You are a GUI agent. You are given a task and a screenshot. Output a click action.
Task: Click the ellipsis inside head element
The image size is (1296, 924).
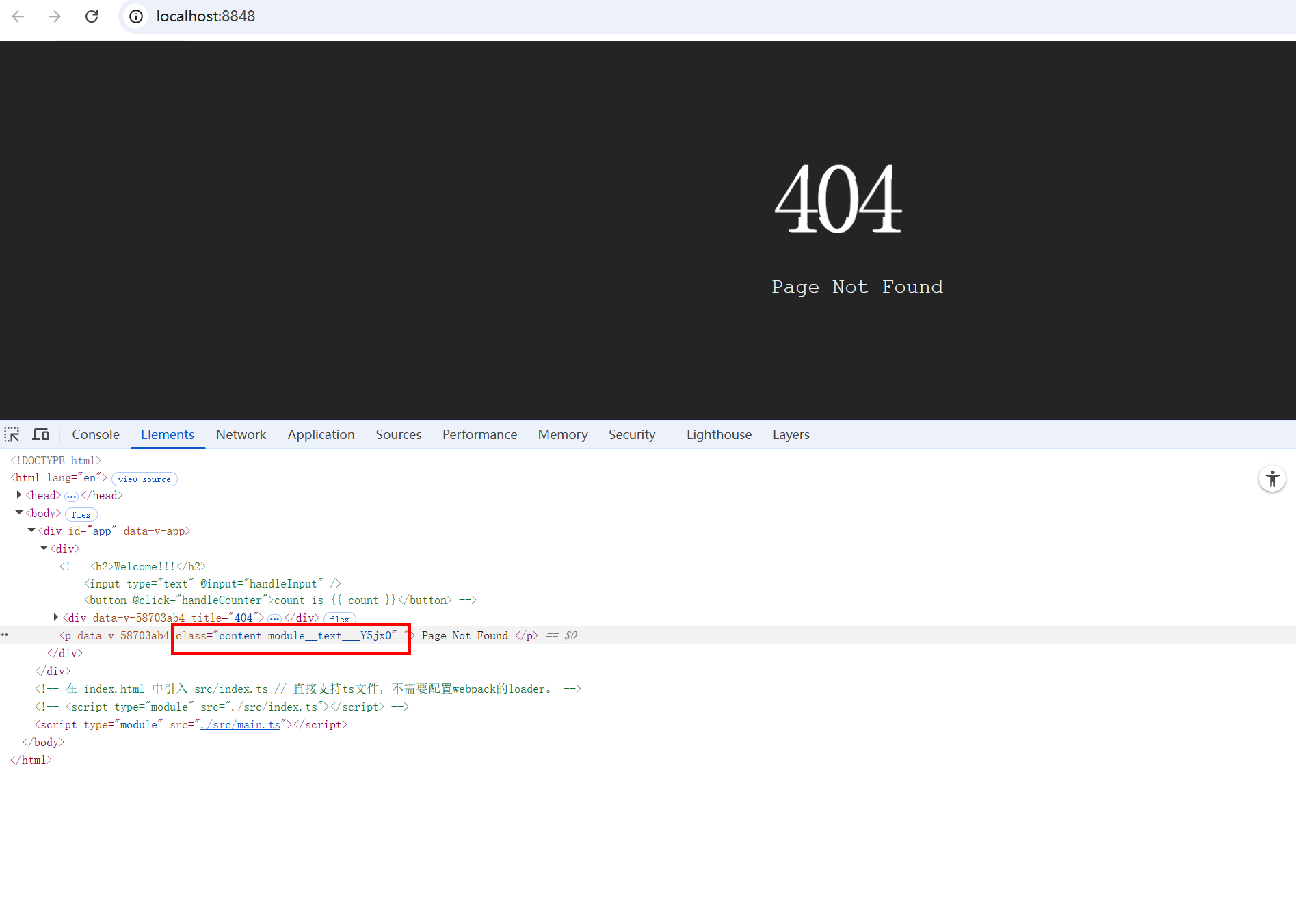pos(71,497)
